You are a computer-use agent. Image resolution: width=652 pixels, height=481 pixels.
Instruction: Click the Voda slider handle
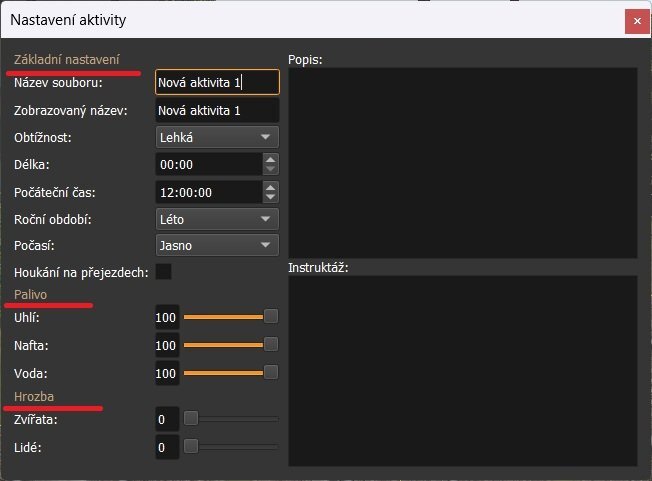click(270, 372)
